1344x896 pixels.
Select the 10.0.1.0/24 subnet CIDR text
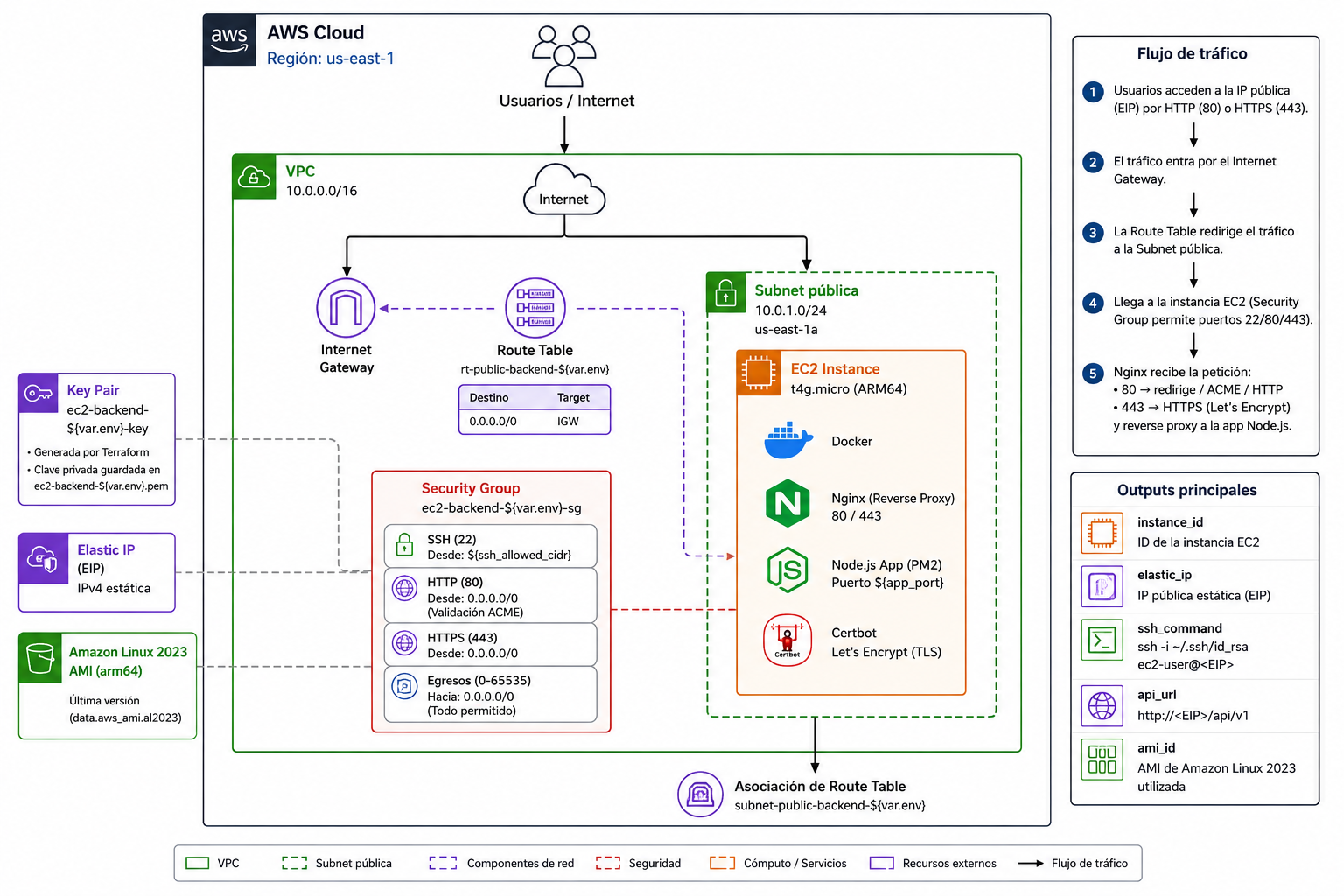(791, 311)
